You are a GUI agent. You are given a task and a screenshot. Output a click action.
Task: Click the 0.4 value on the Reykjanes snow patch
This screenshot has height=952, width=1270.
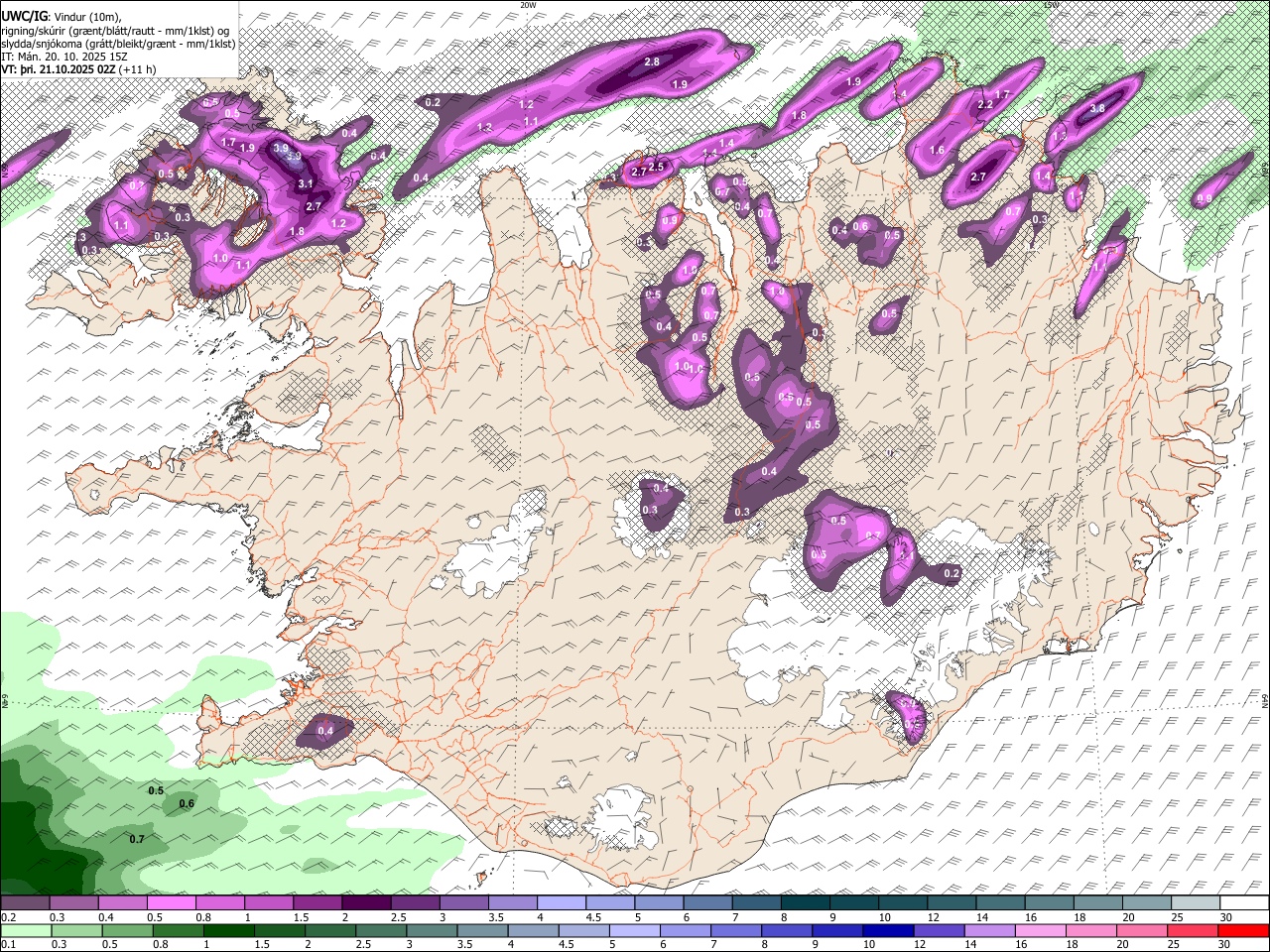pyautogui.click(x=325, y=731)
